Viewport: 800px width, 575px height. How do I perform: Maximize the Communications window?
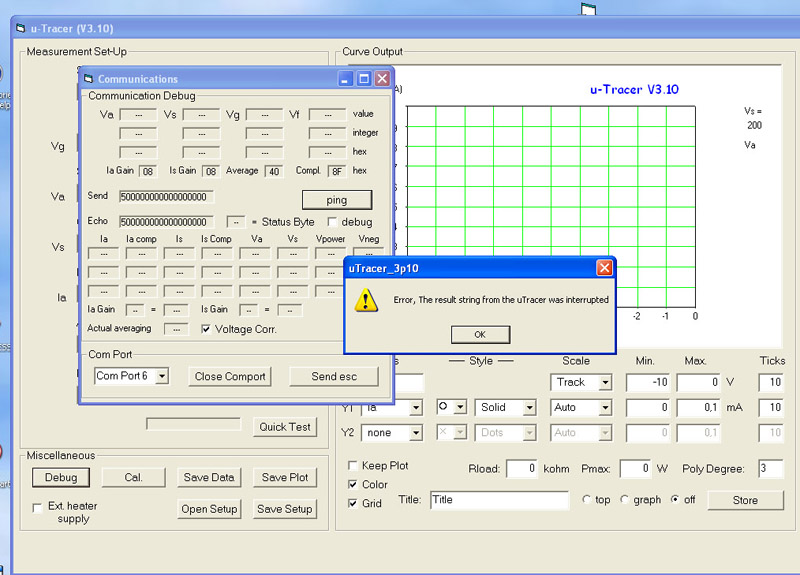coord(364,79)
